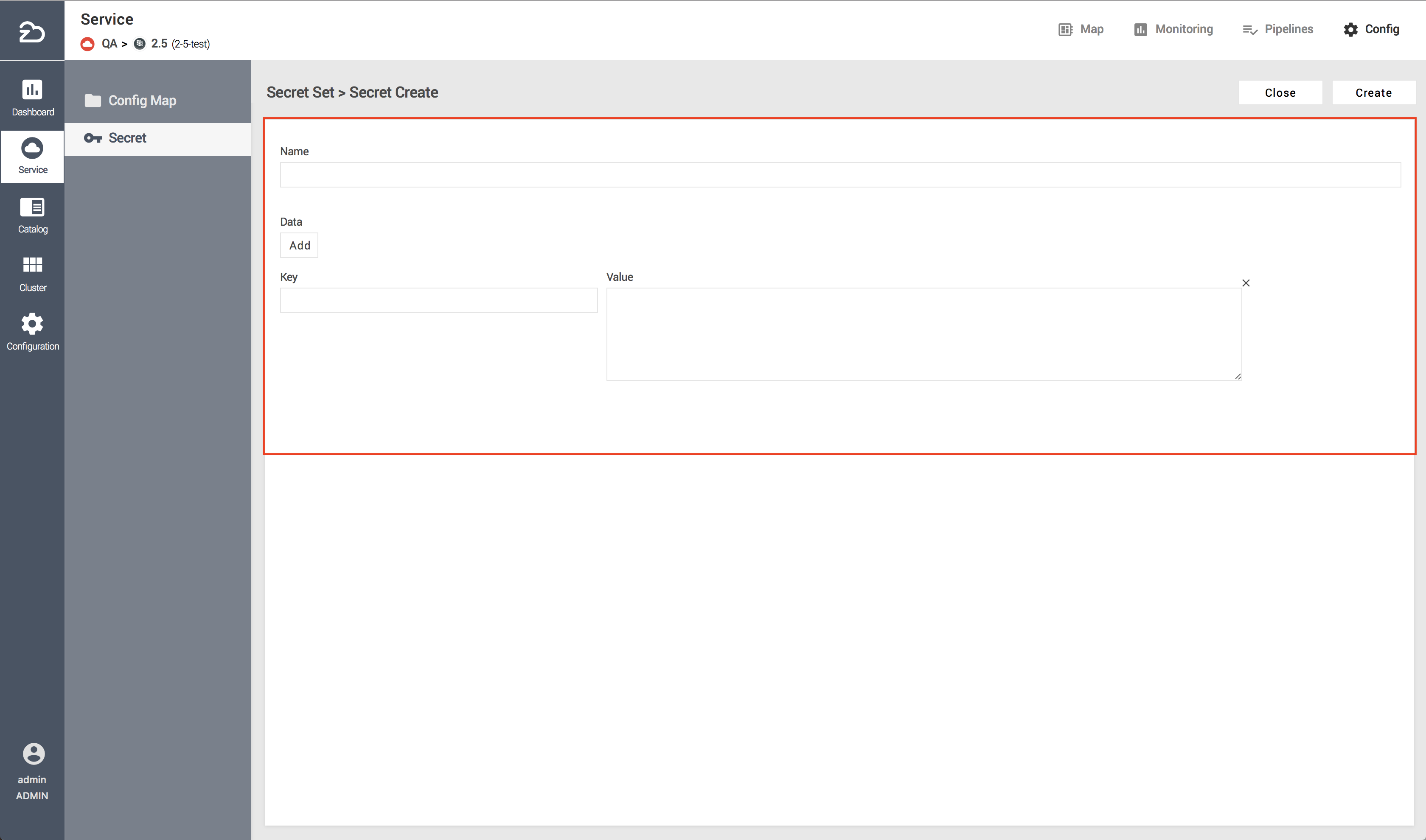The height and width of the screenshot is (840, 1426).
Task: Switch to the Map tab
Action: pos(1081,29)
